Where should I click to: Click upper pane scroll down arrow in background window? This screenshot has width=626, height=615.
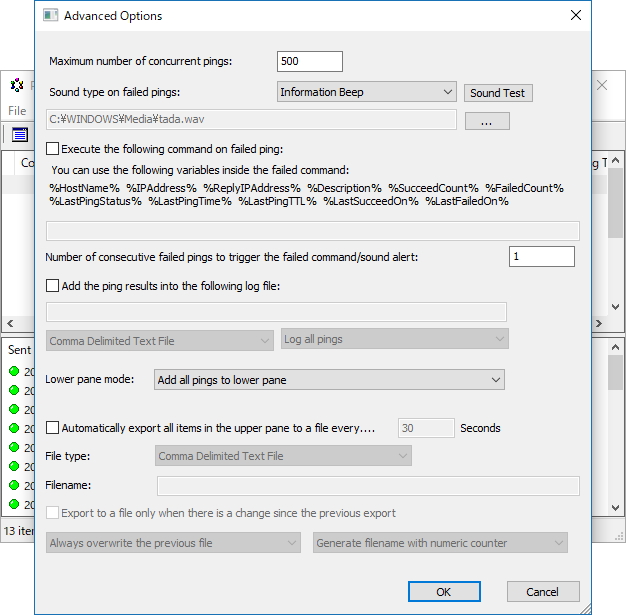(x=615, y=307)
